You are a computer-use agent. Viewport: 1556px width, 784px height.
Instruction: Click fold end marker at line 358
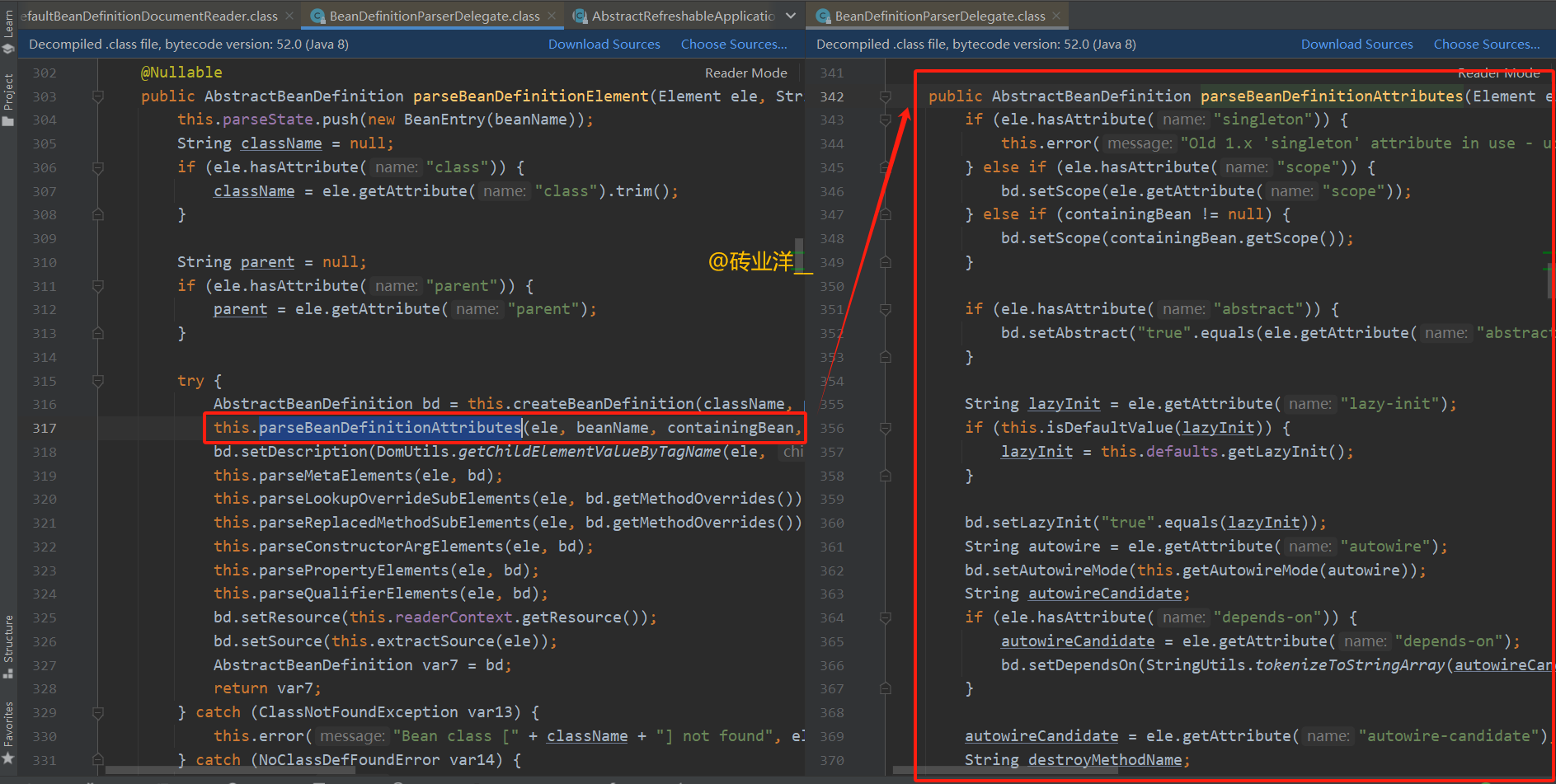(x=886, y=476)
